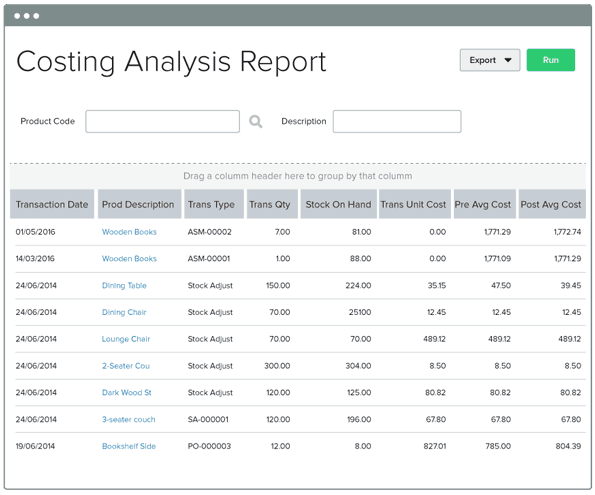The image size is (595, 495).
Task: Click the 19/06/2014 transaction date cell
Action: (35, 446)
